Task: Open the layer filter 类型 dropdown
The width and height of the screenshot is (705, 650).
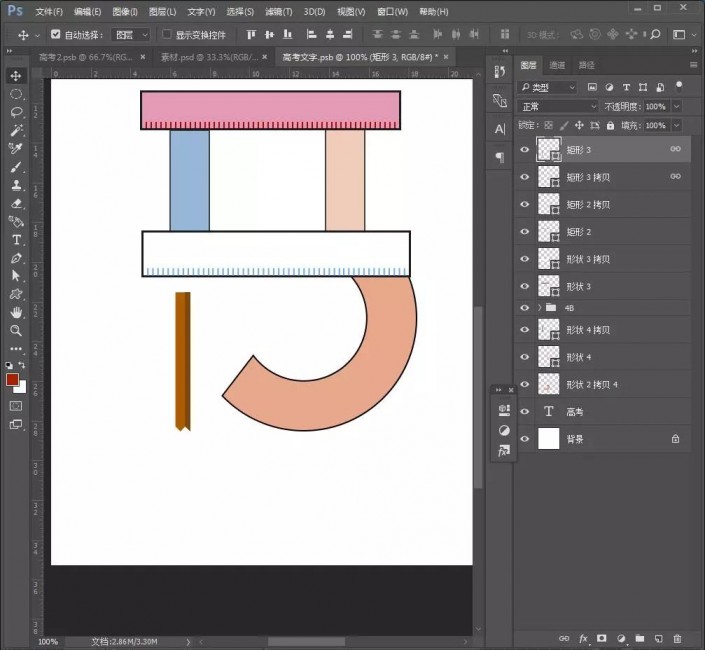Action: pyautogui.click(x=547, y=88)
